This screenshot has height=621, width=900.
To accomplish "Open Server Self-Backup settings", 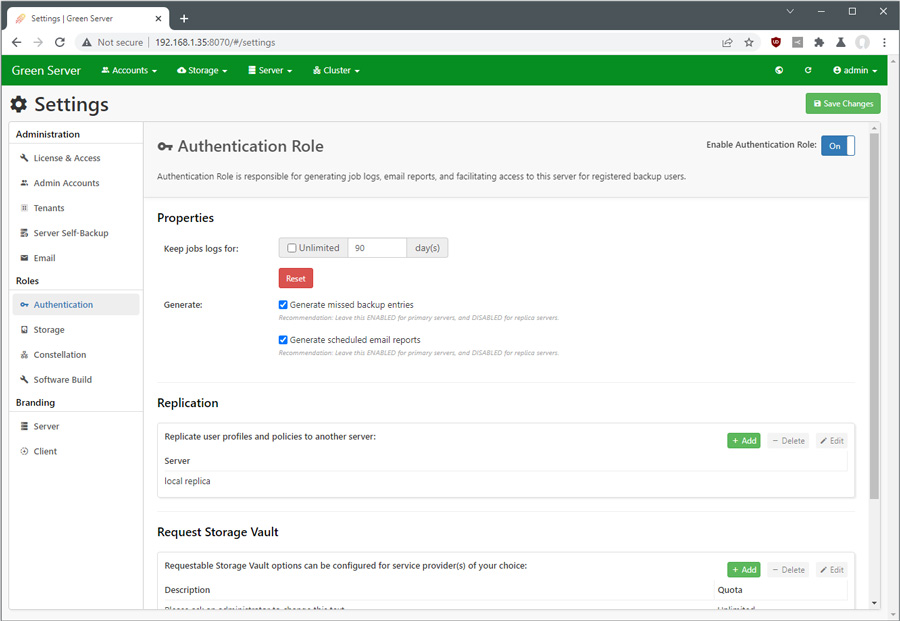I will pyautogui.click(x=76, y=233).
